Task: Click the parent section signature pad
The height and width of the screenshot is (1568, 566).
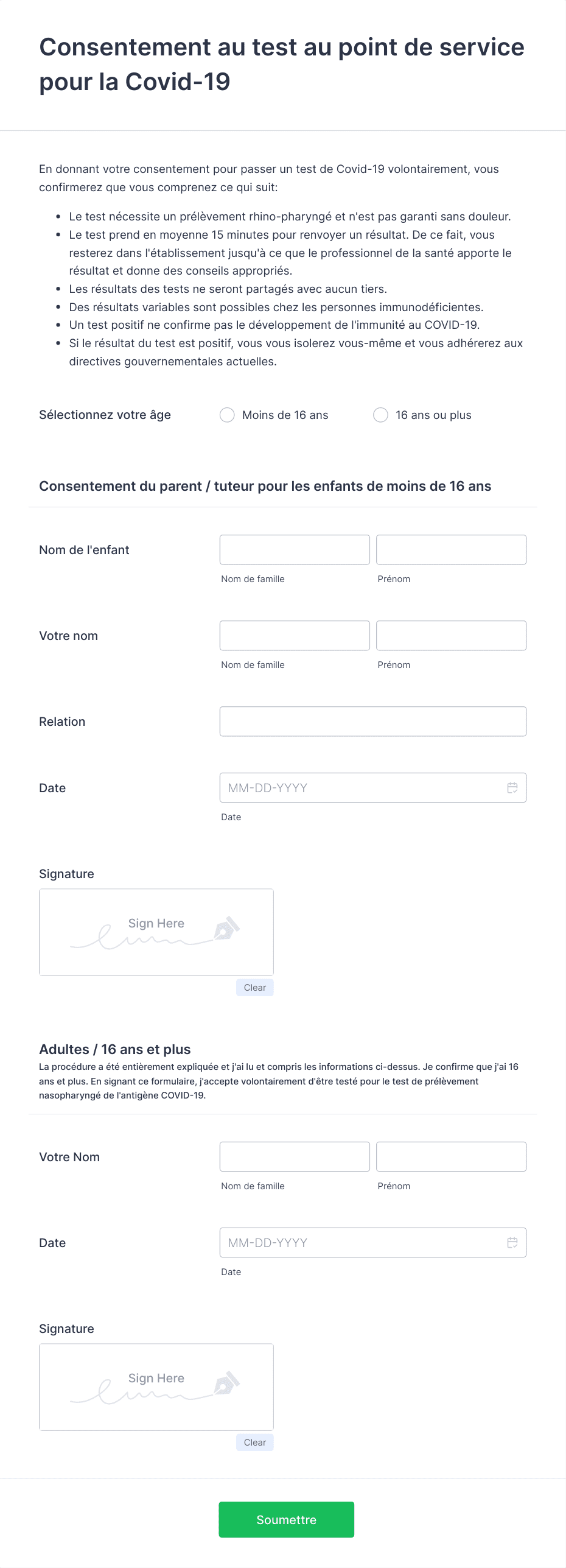Action: click(156, 932)
